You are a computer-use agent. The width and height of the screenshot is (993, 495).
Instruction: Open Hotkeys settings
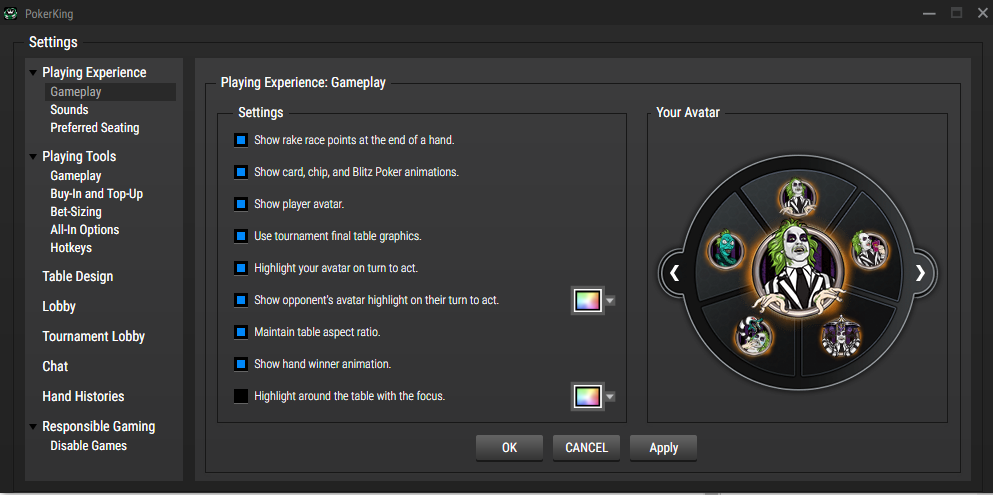click(x=71, y=248)
